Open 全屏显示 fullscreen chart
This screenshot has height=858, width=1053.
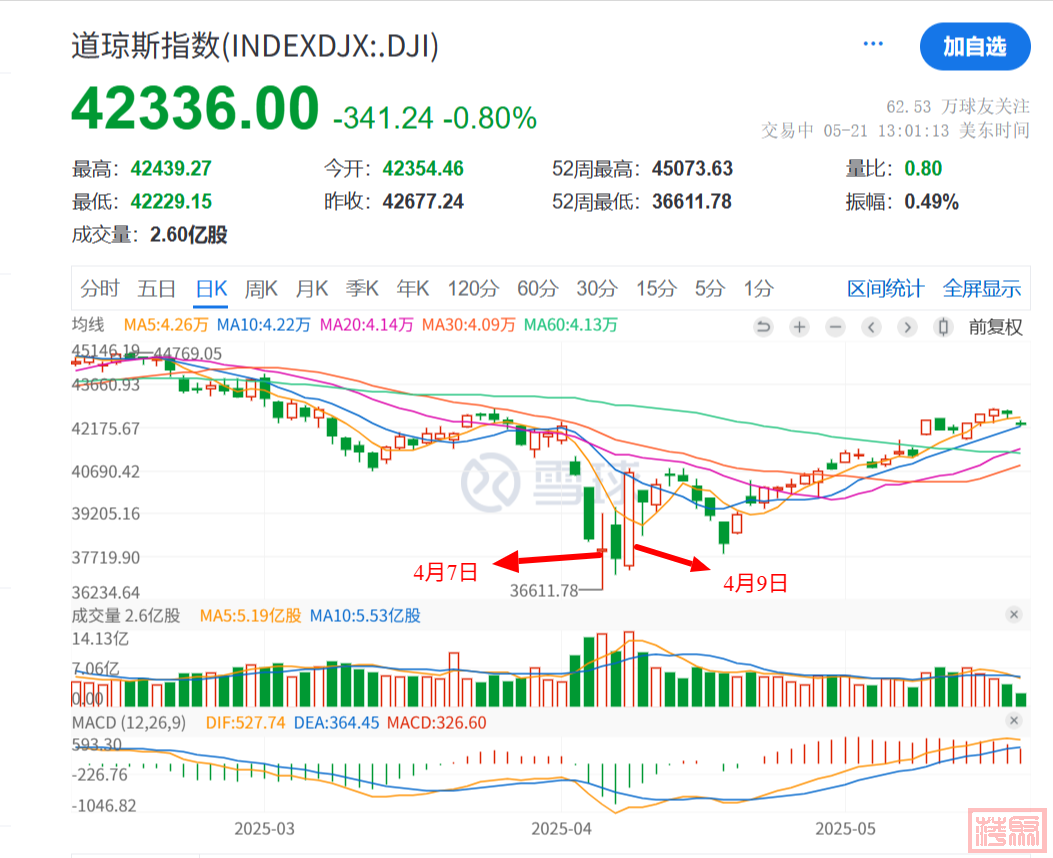(982, 289)
